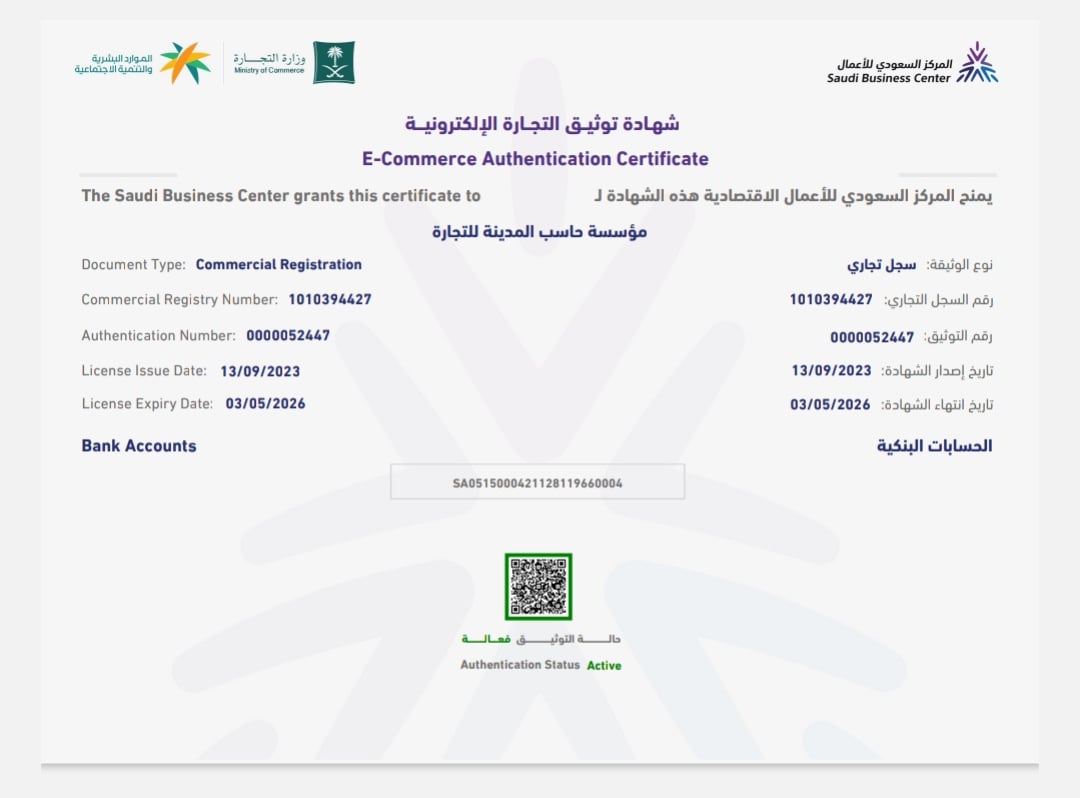1080x798 pixels.
Task: Click the English Bank Accounts heading
Action: tap(139, 446)
